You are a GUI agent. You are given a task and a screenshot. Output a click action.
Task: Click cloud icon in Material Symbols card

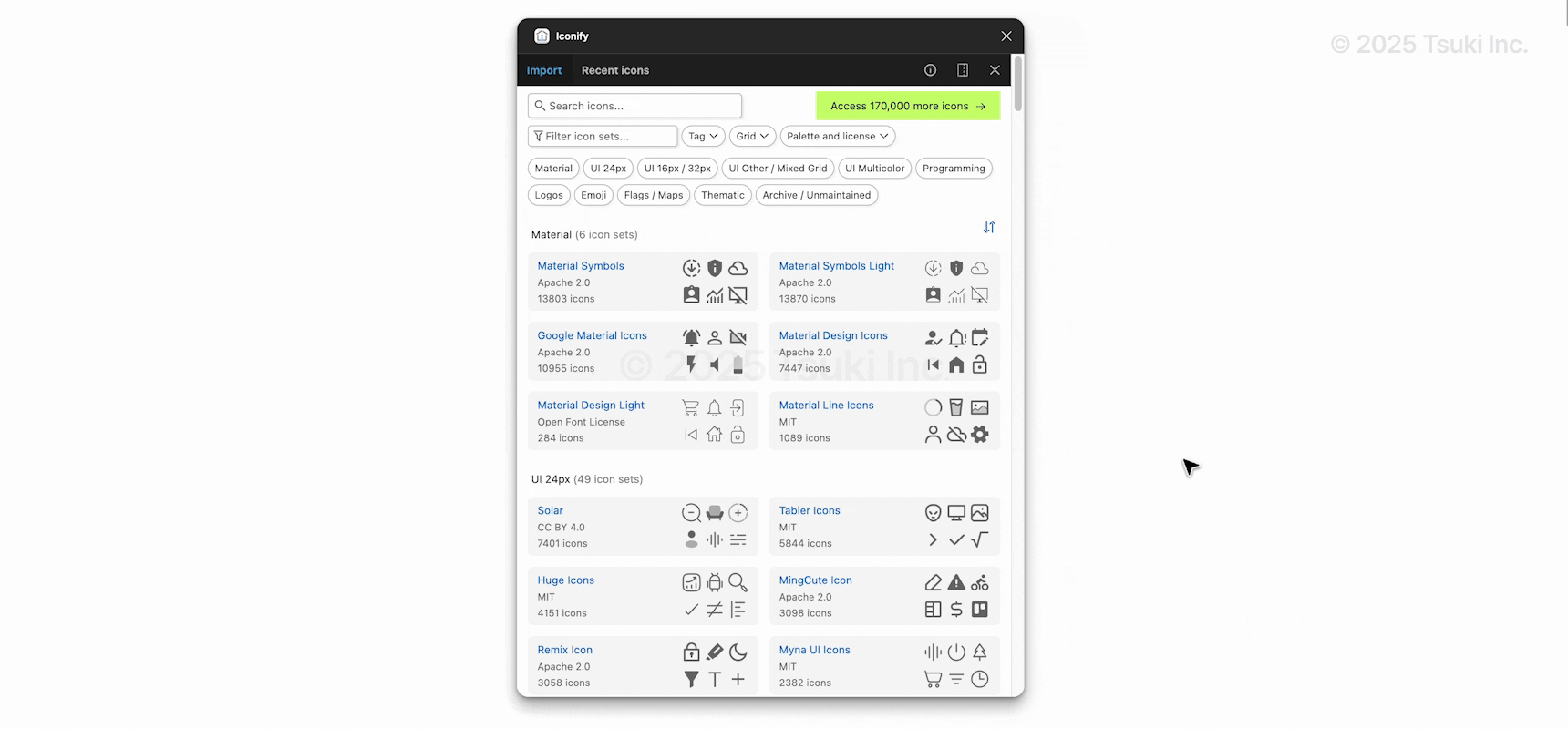(738, 268)
